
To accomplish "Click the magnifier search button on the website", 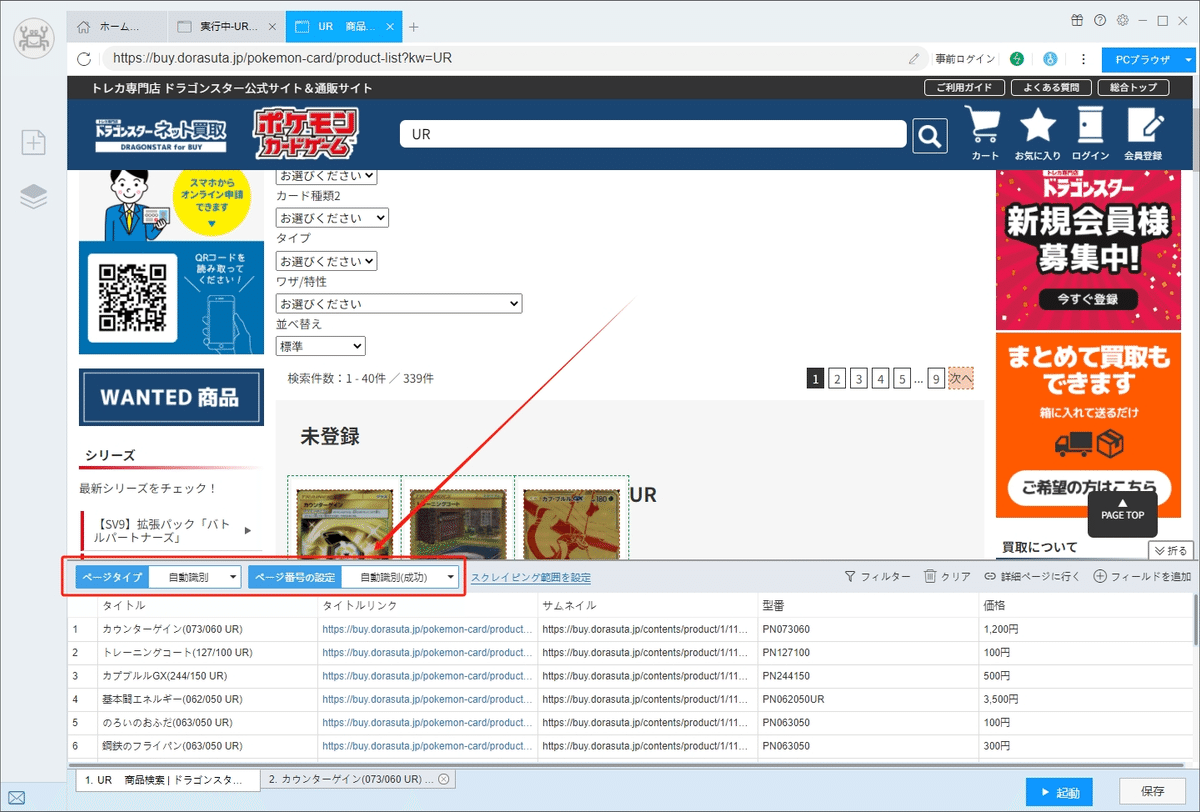I will tap(930, 135).
